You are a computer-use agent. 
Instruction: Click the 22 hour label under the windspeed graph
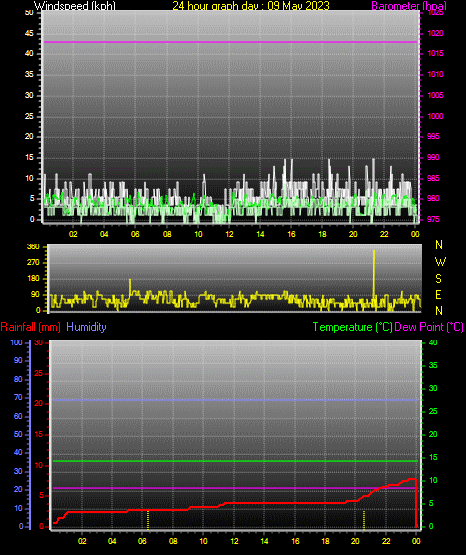[x=384, y=234]
